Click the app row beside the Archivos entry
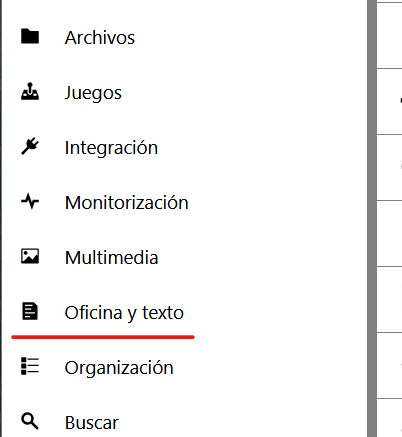Screen dimensions: 402x437 (x=389, y=36)
